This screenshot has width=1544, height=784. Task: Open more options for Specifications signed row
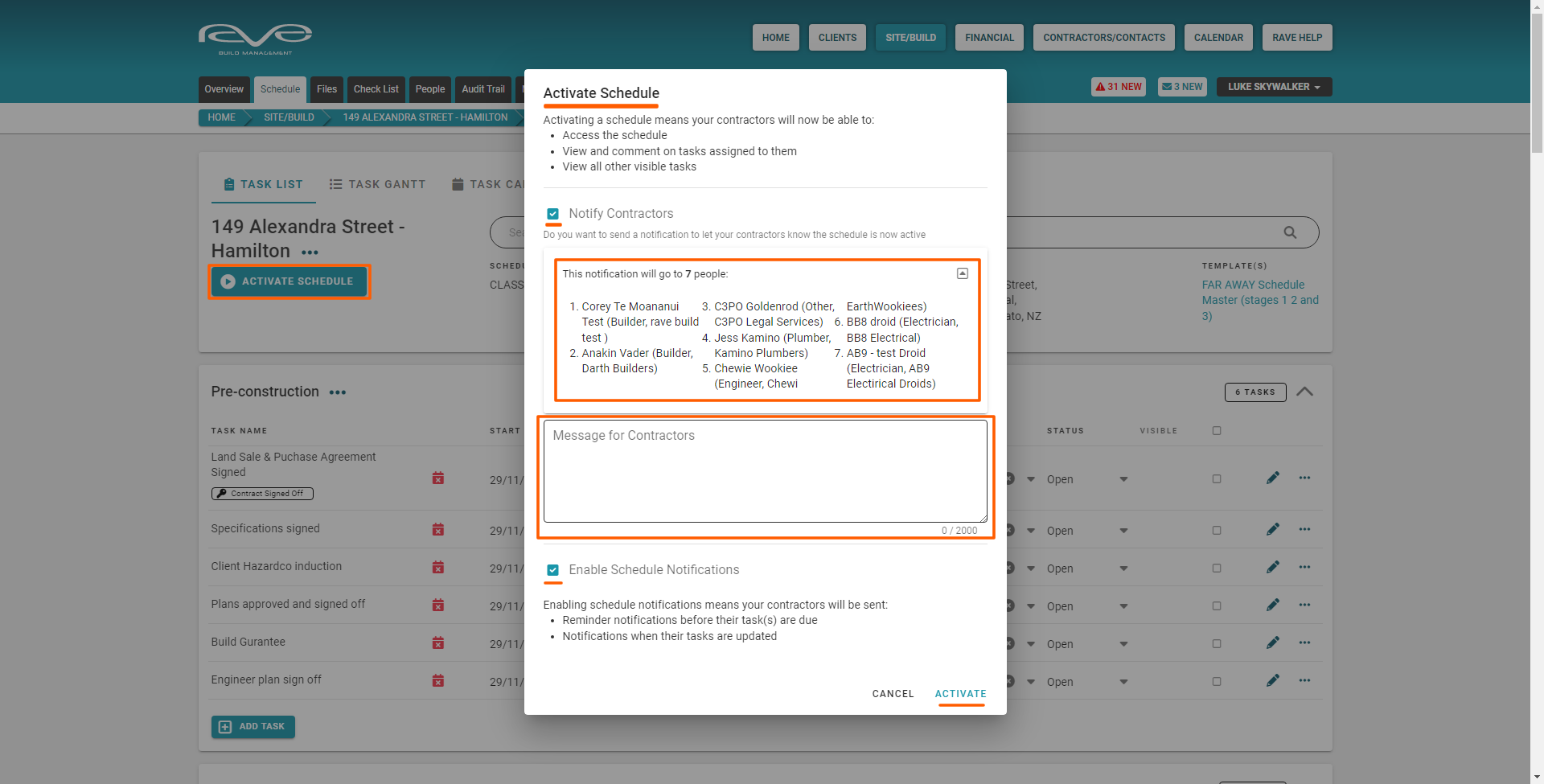click(x=1304, y=529)
